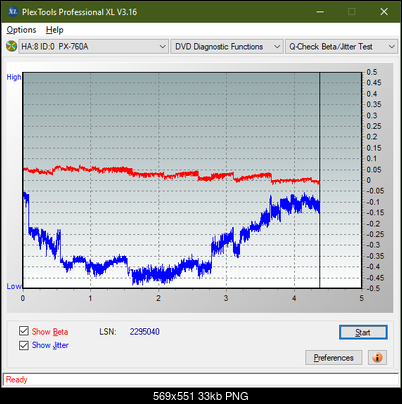Click the Ready status bar text
The image size is (402, 404).
pyautogui.click(x=17, y=379)
